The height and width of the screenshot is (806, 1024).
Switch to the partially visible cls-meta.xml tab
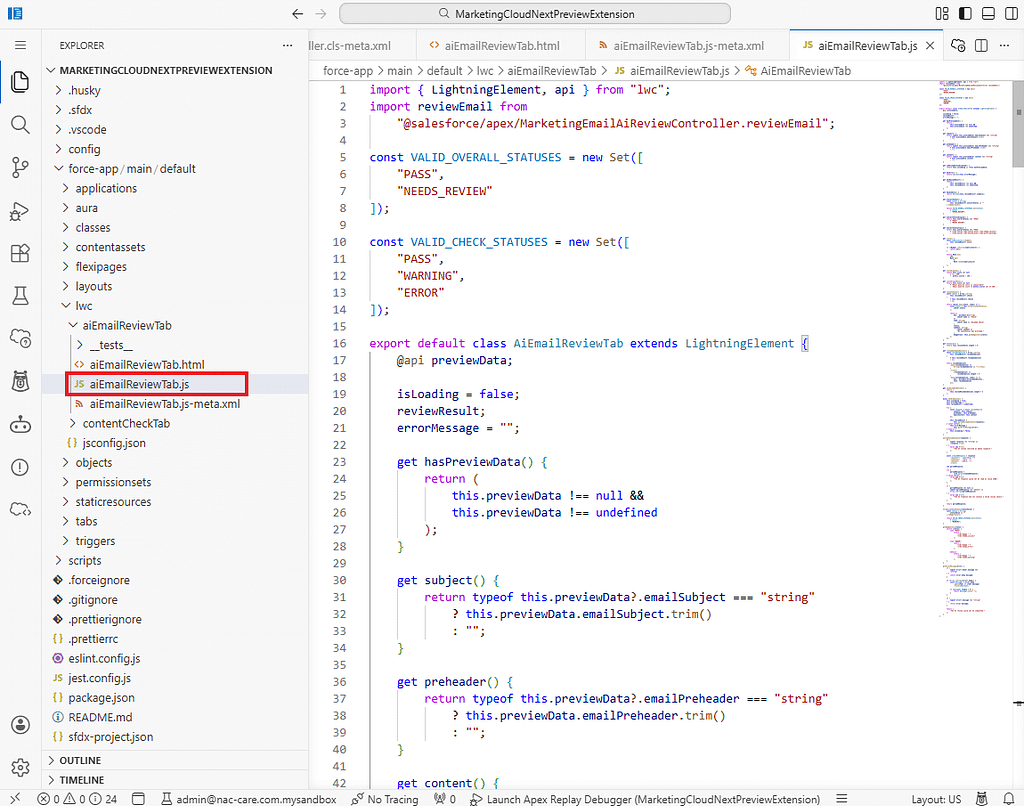[362, 46]
